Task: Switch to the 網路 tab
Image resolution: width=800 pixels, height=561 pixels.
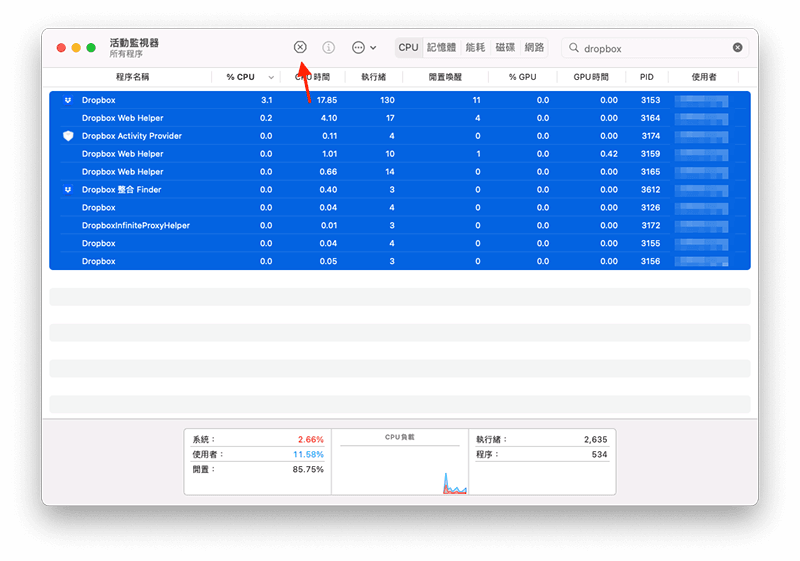Action: pyautogui.click(x=534, y=47)
